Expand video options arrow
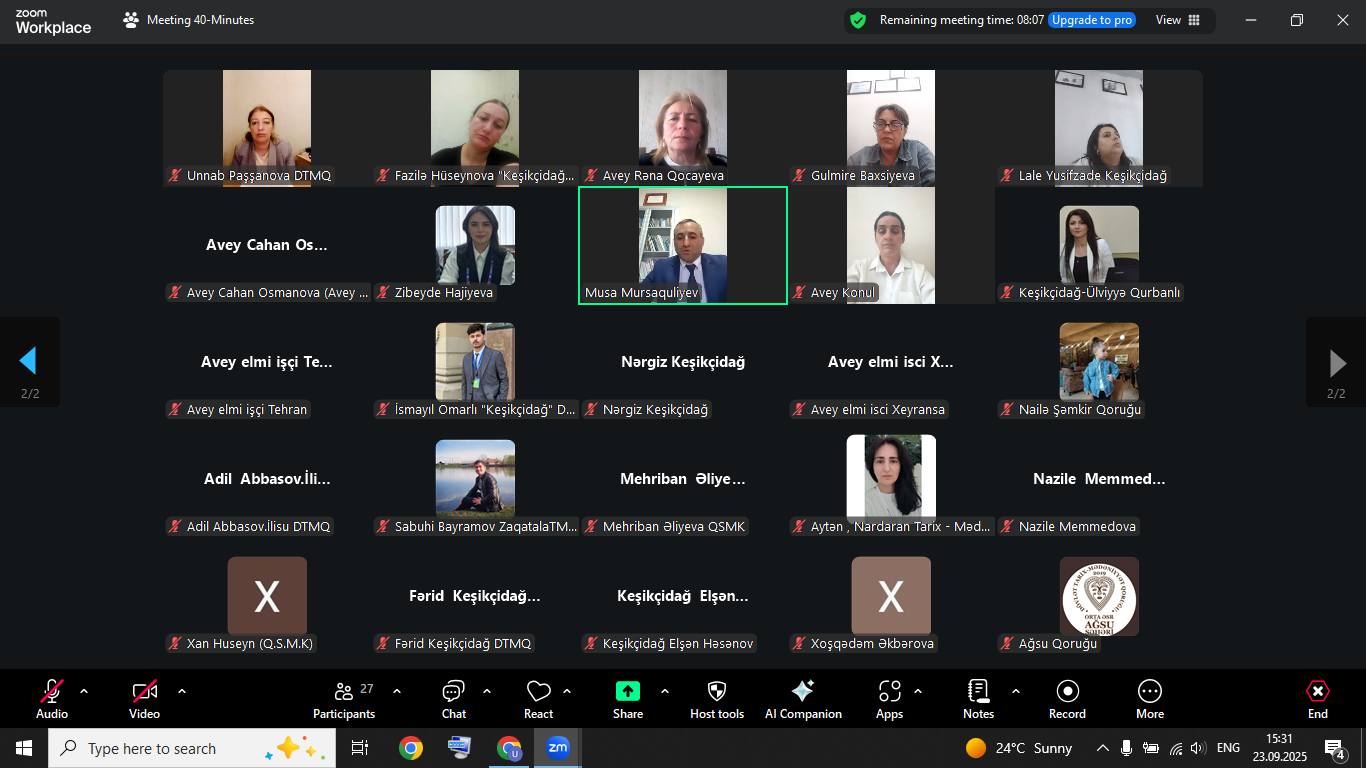This screenshot has width=1366, height=768. 181,691
